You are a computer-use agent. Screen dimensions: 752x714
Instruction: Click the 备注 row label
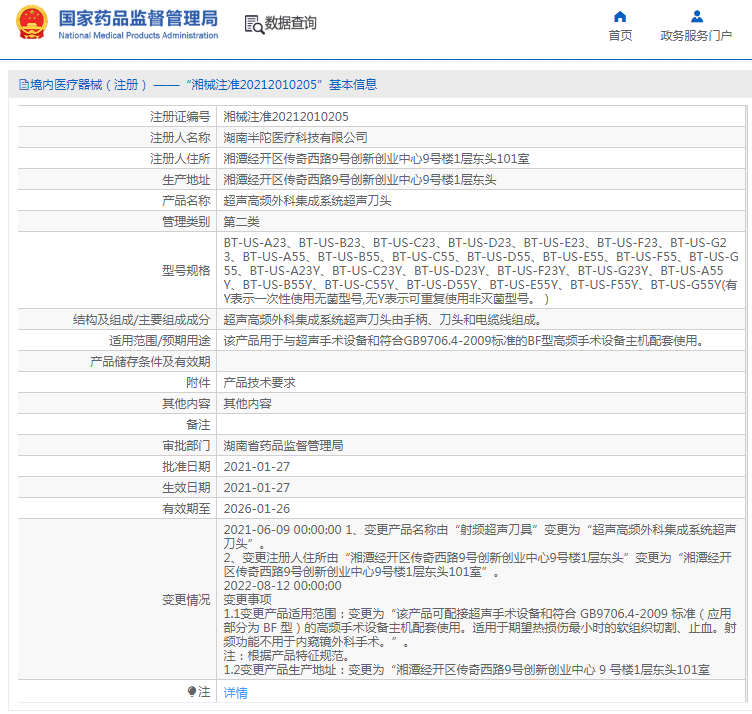(199, 425)
